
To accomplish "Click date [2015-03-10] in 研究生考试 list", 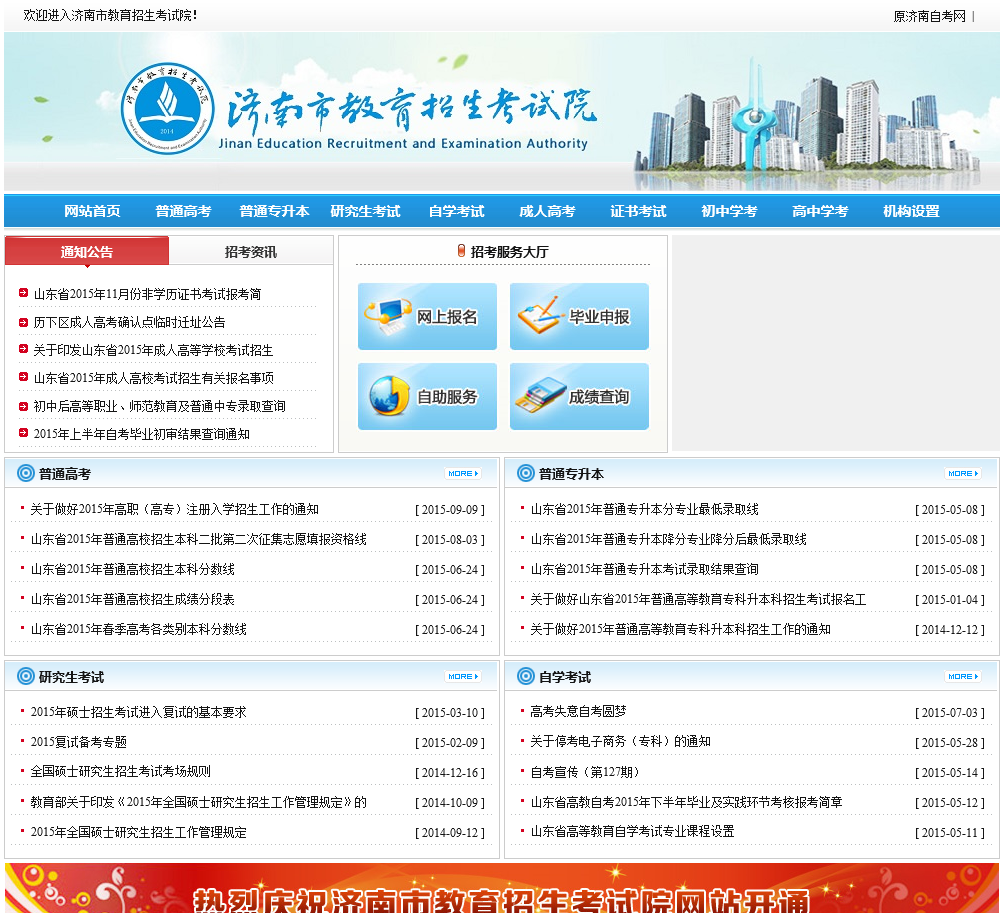I will 450,713.
